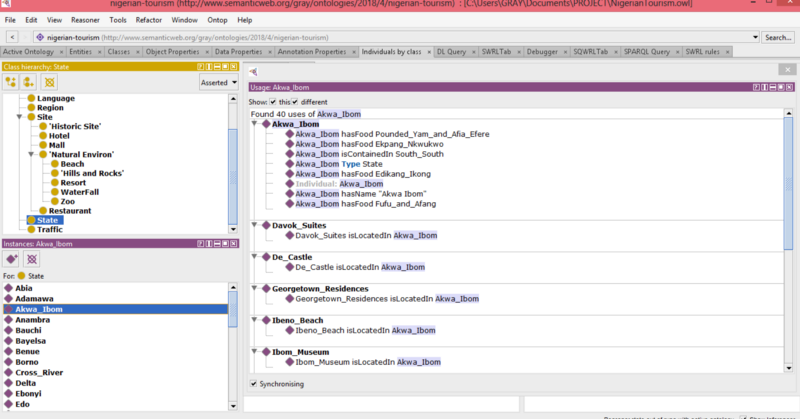Click the Add sibling class icon

click(29, 81)
